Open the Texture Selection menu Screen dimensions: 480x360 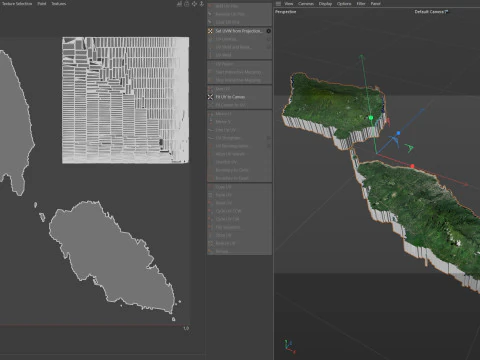pyautogui.click(x=17, y=4)
